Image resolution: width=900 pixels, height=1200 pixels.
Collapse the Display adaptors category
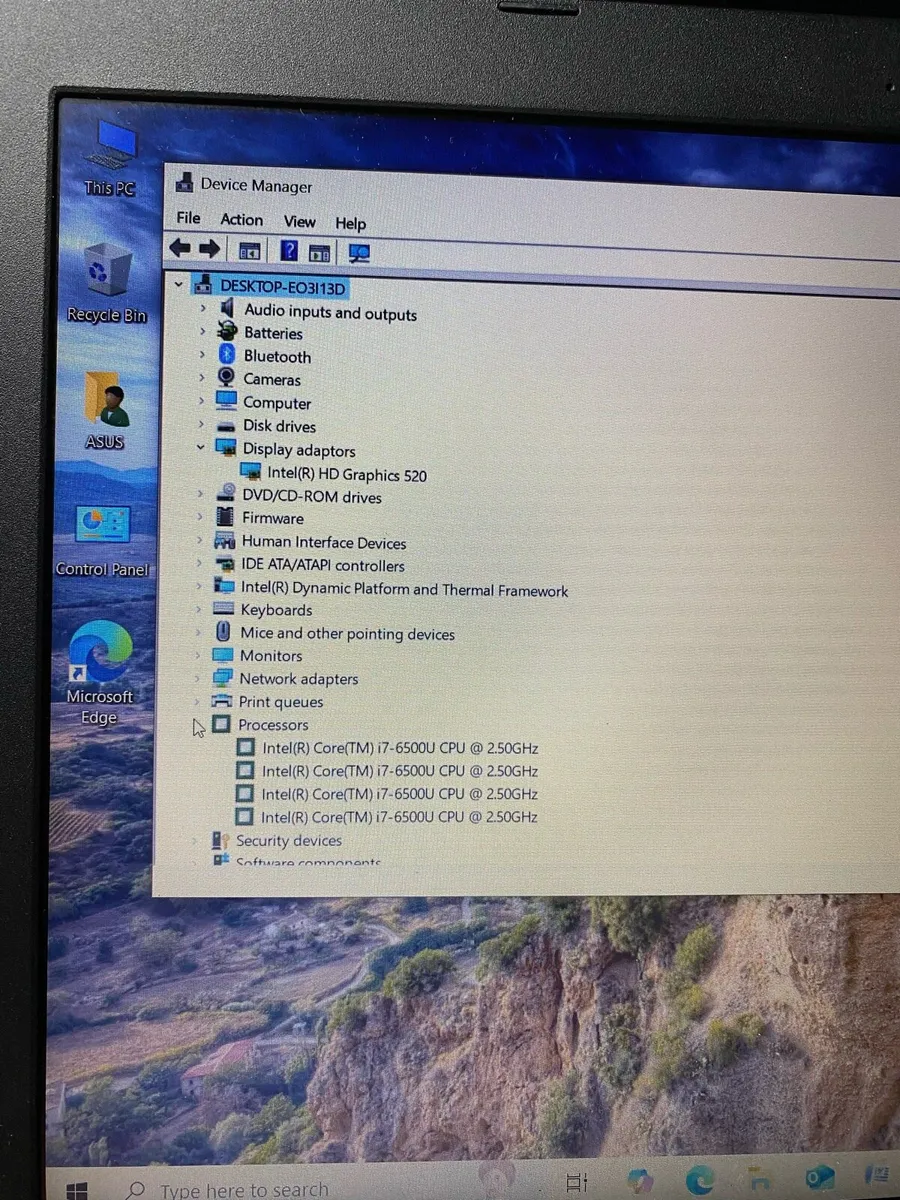201,448
